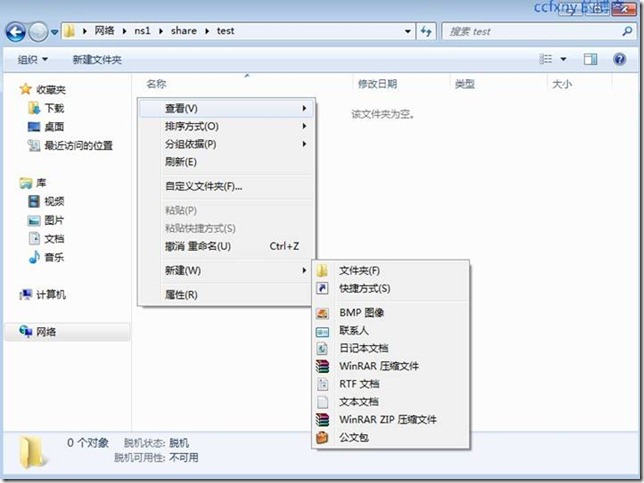
Task: Open 下载 in the favorites list
Action: 46,108
